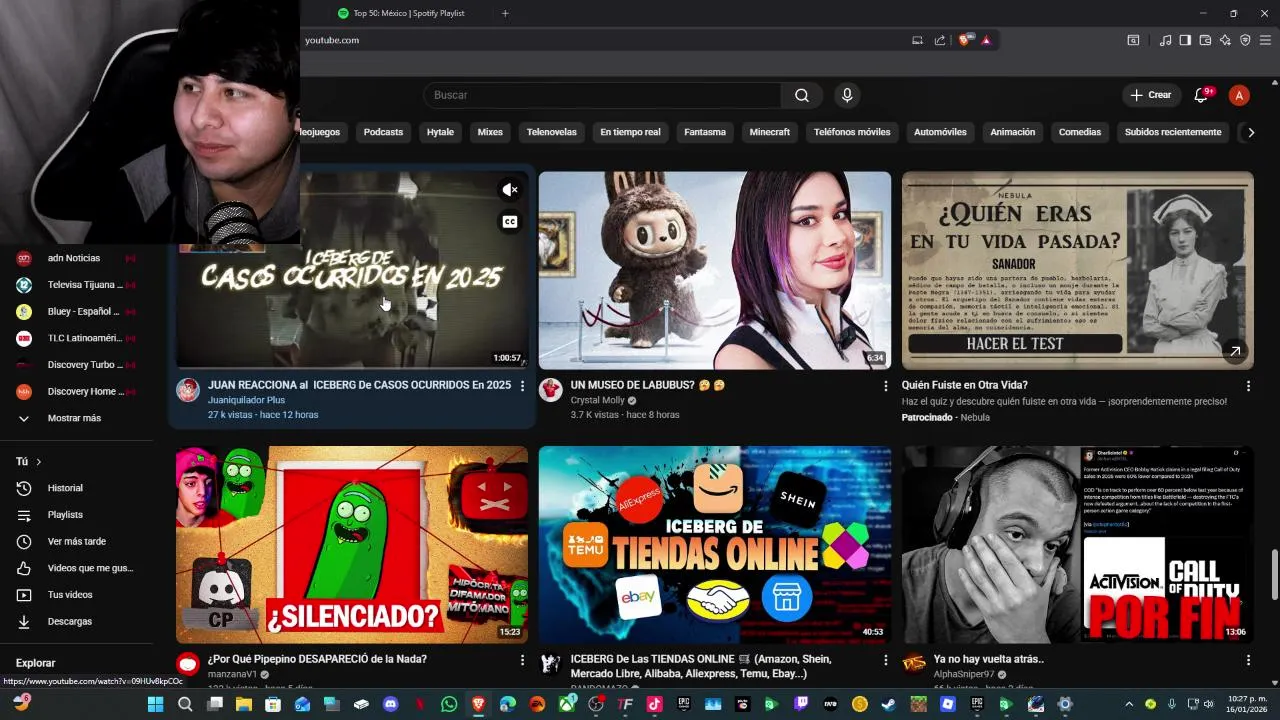Image resolution: width=1280 pixels, height=720 pixels.
Task: Select the Hytale category chip
Action: click(440, 132)
